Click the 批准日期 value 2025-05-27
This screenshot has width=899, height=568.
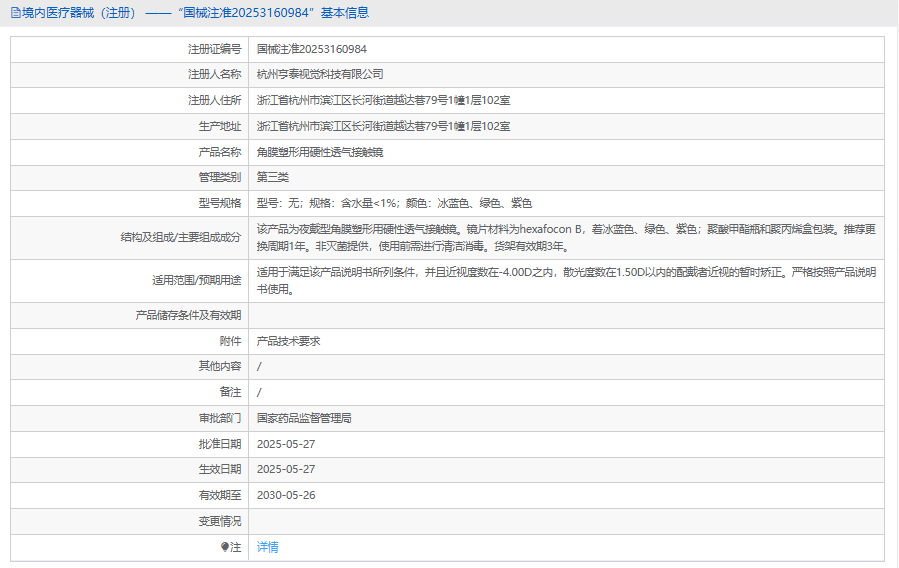(286, 444)
